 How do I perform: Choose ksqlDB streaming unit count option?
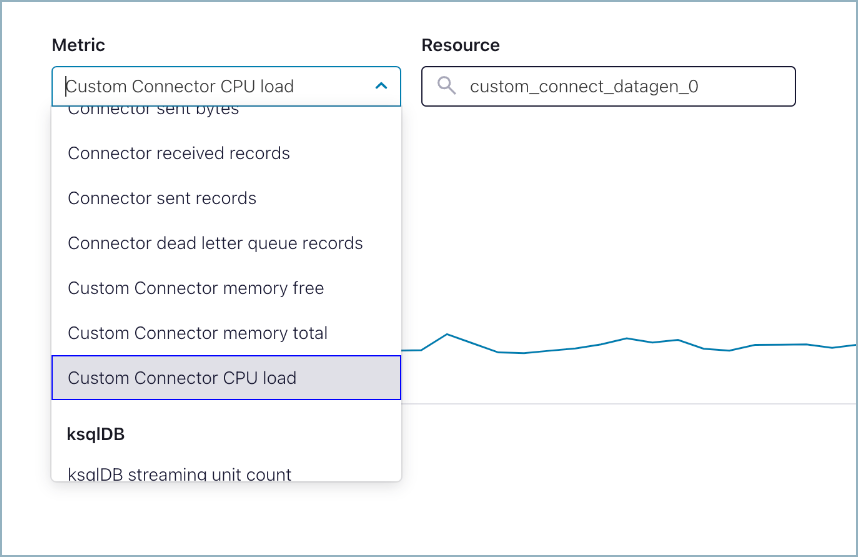(x=180, y=473)
